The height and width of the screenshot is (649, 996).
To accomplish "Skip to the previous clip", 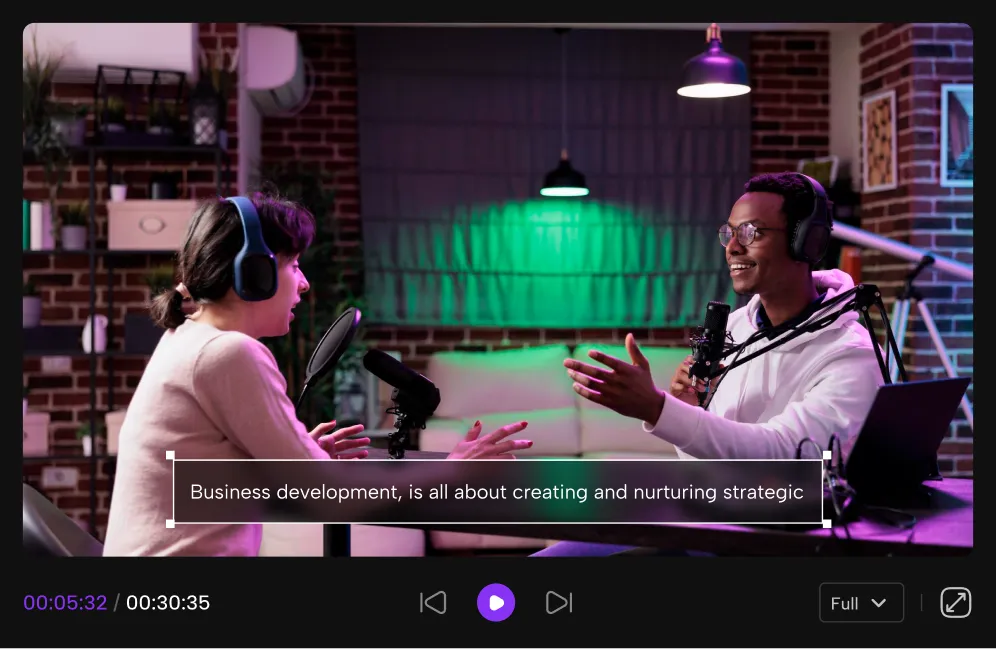I will 433,602.
